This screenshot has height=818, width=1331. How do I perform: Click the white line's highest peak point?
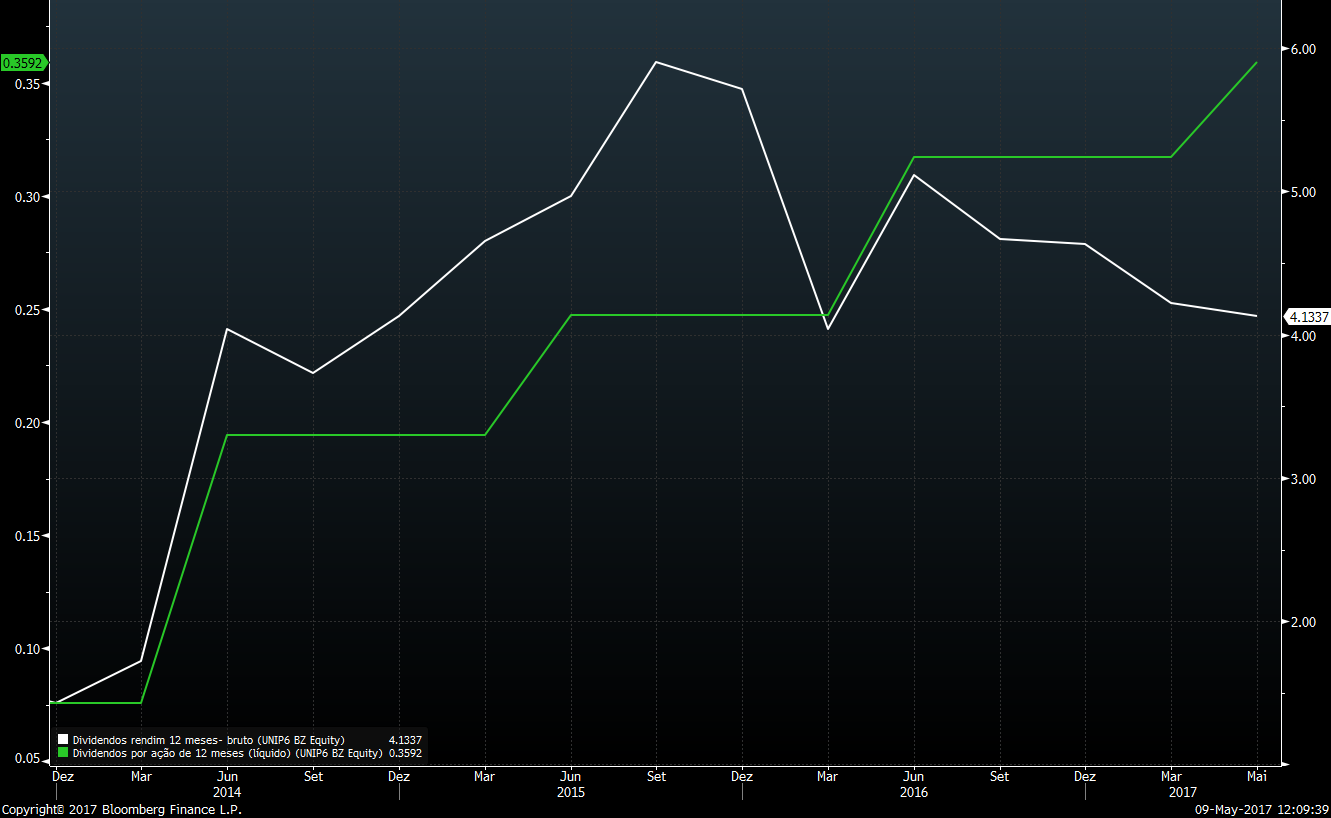pos(656,62)
